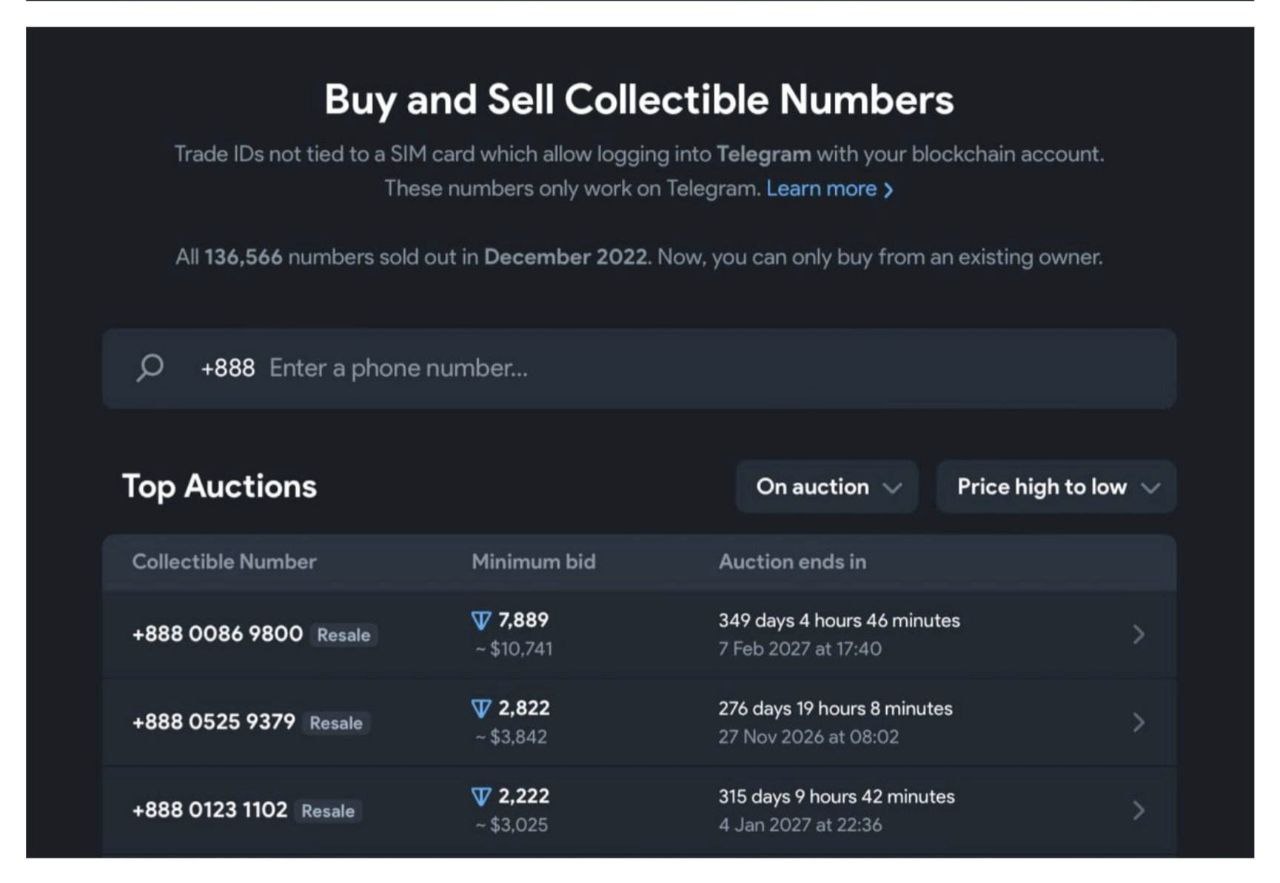Viewport: 1280px width, 883px height.
Task: Click Resale tag on +888 0123 1102
Action: coord(328,811)
